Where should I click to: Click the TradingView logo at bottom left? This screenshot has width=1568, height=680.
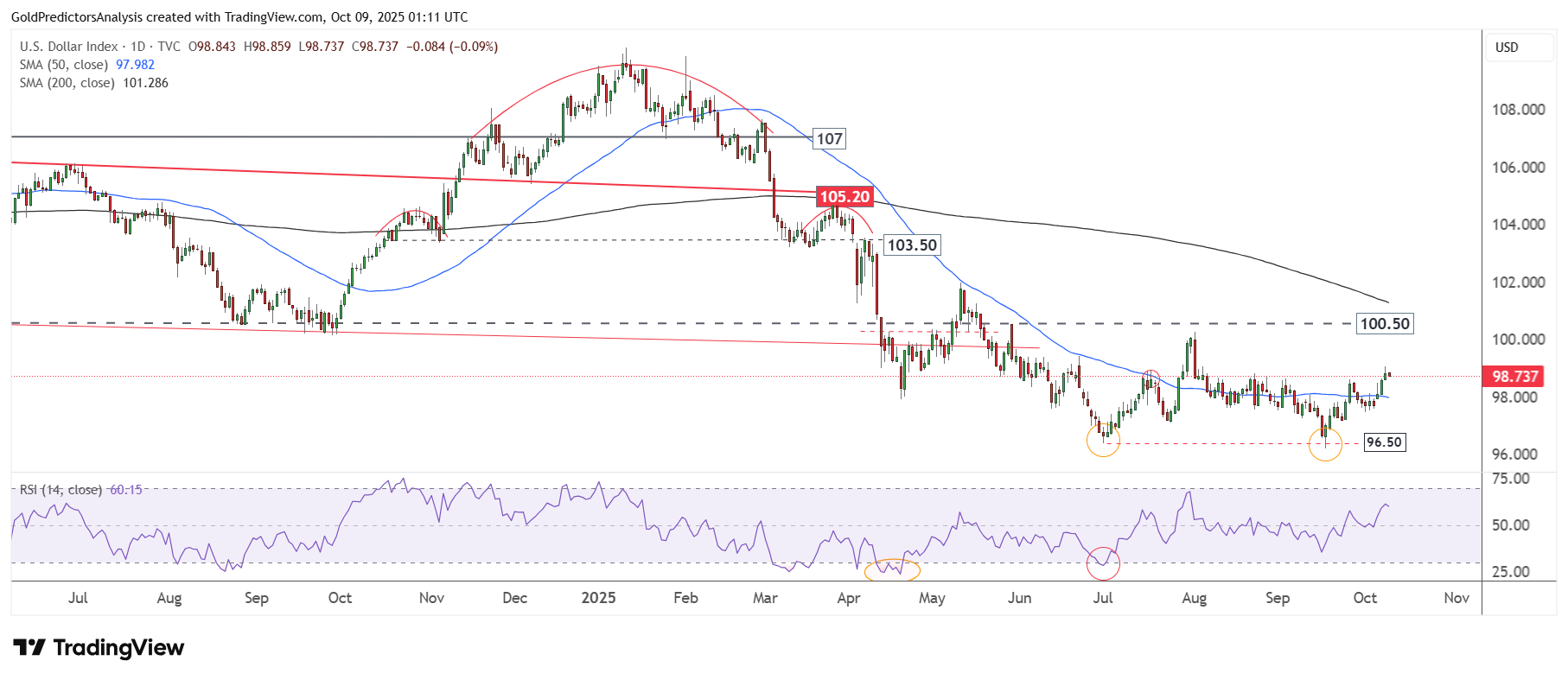pos(99,648)
